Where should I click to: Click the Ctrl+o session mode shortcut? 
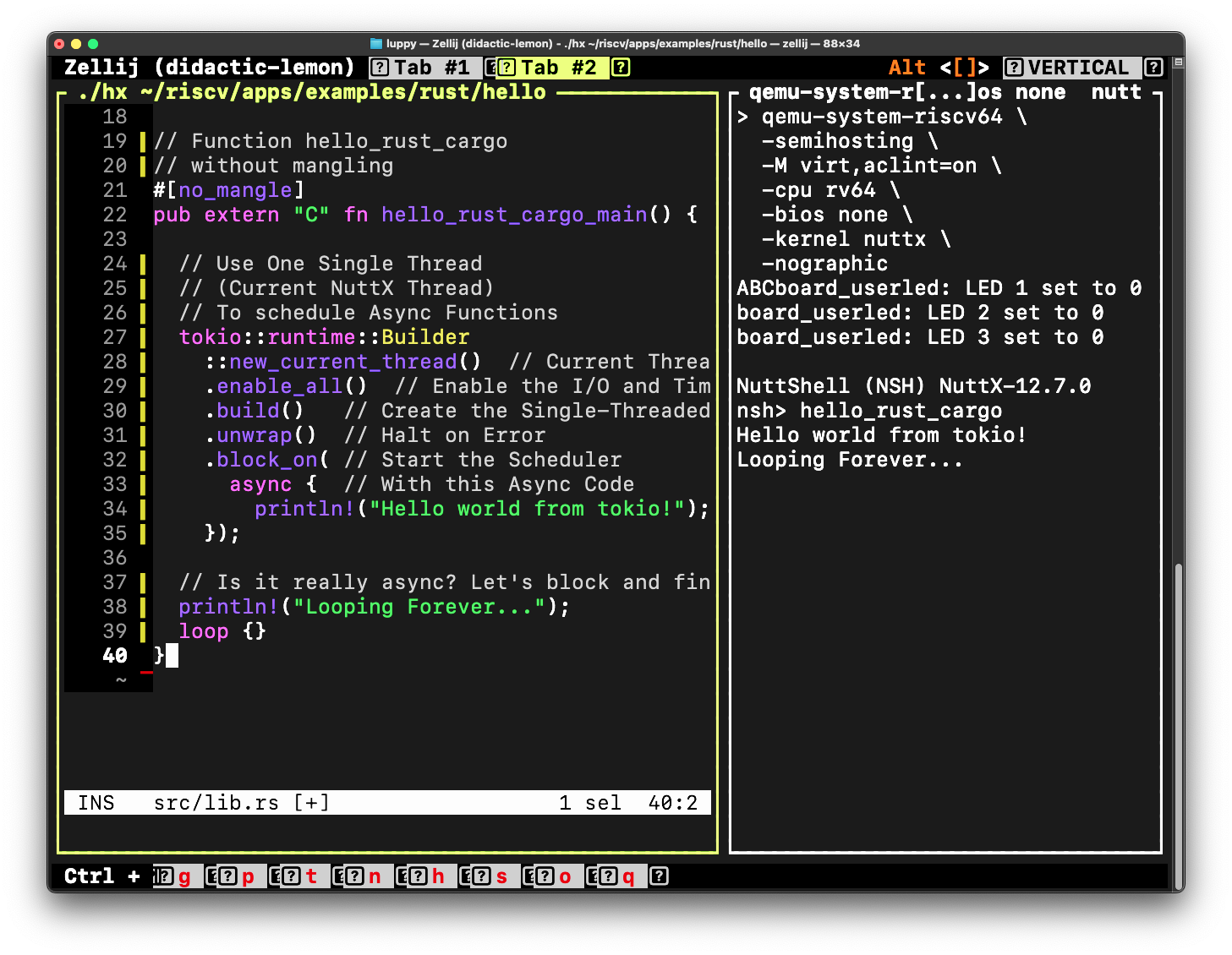(x=564, y=876)
